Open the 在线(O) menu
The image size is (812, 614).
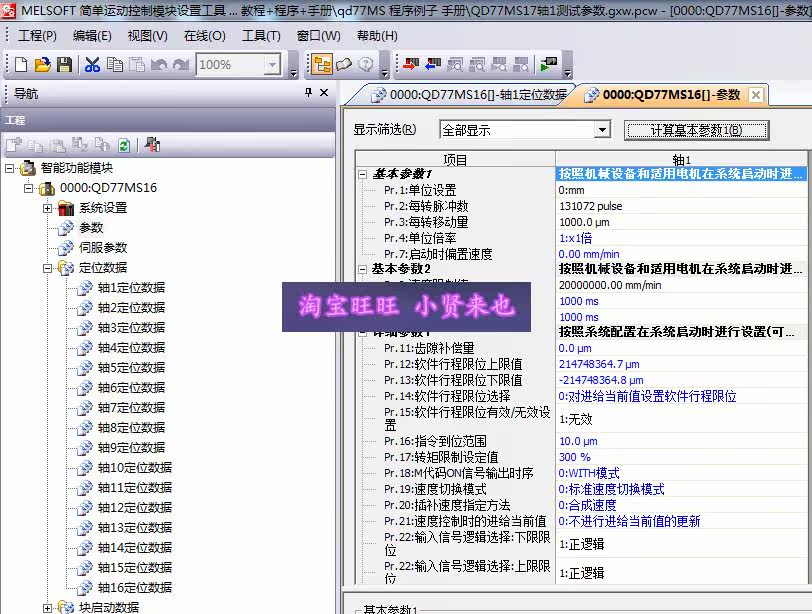(205, 36)
